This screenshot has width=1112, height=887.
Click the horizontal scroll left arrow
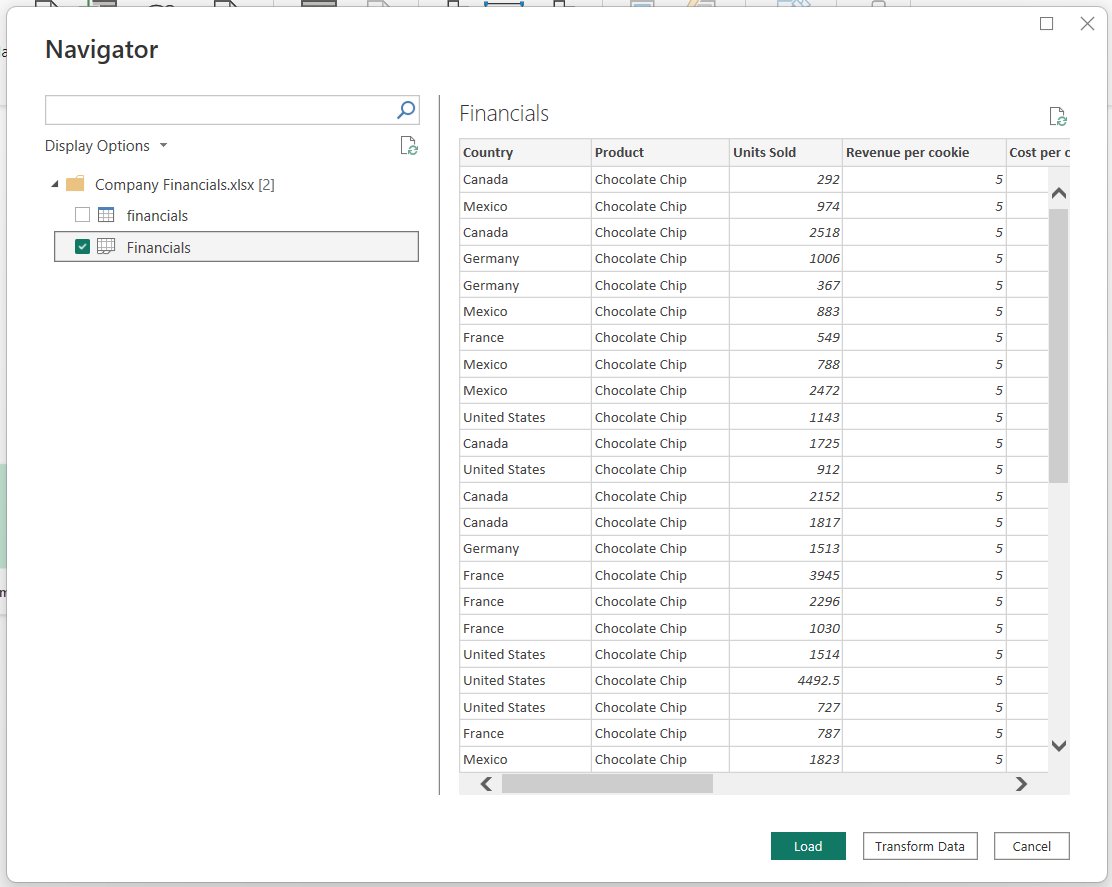tap(486, 783)
